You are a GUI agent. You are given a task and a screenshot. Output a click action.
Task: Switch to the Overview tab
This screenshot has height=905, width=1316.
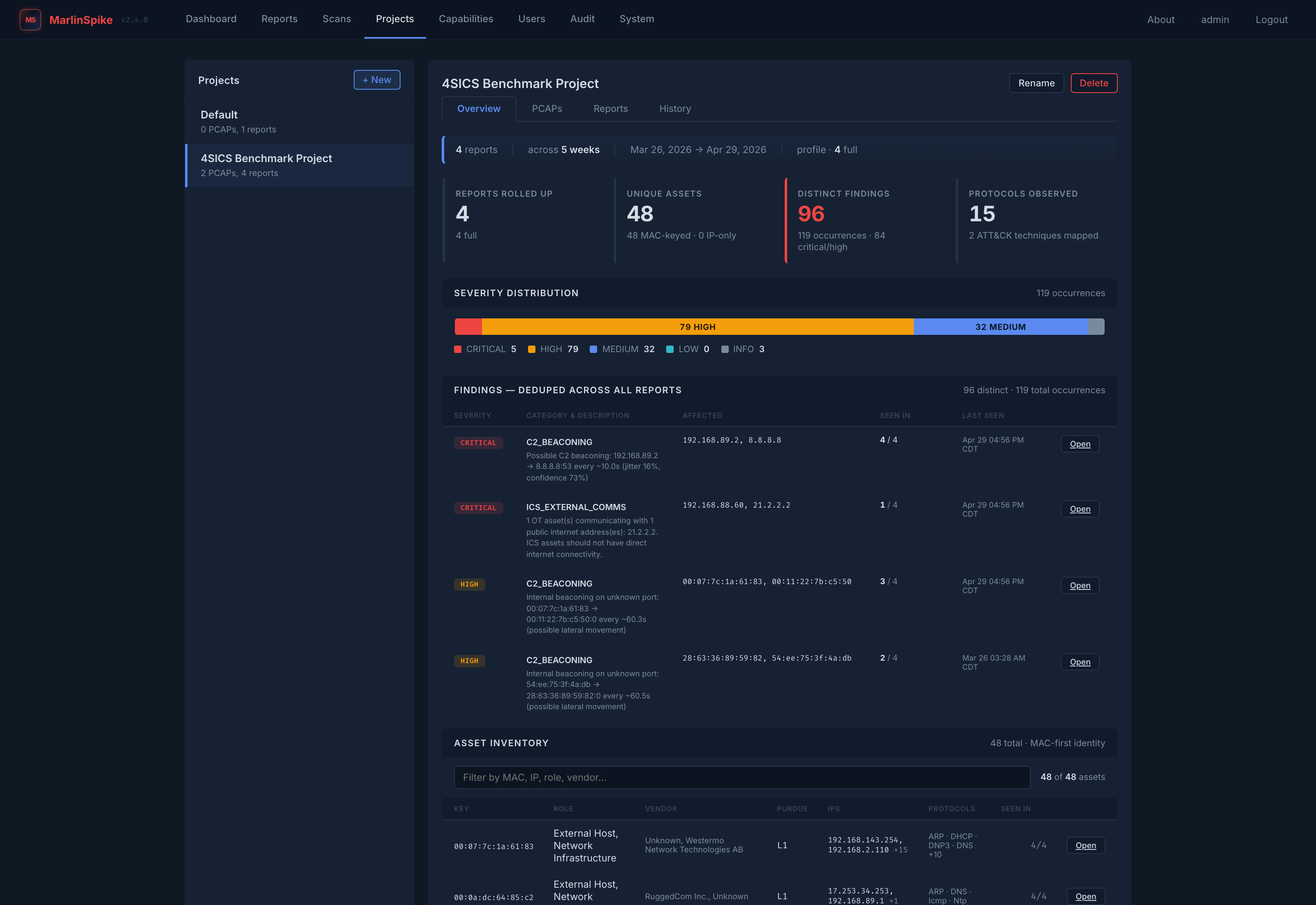478,108
